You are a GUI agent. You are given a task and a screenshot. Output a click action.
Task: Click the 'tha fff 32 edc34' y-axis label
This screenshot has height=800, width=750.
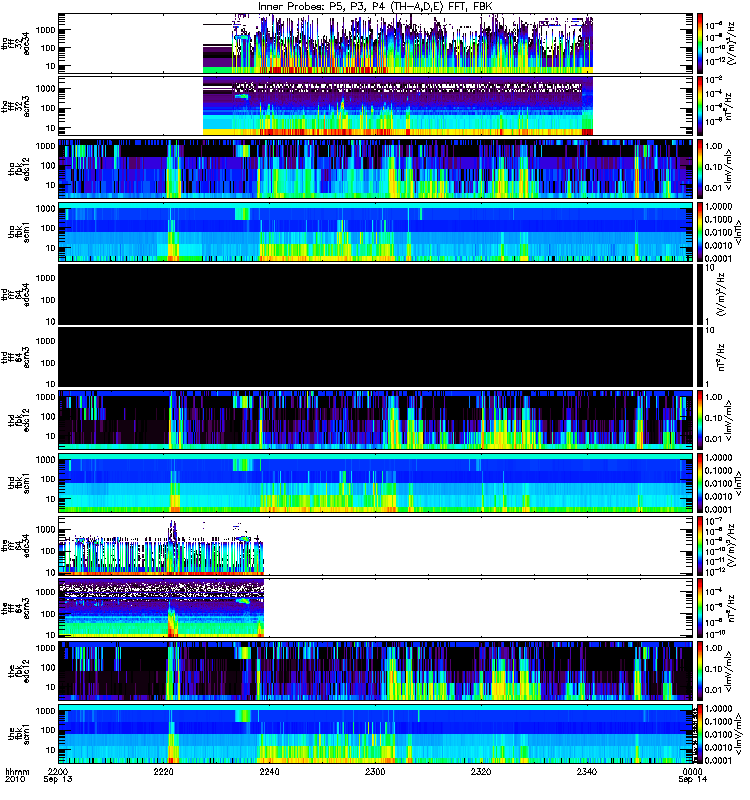15,44
